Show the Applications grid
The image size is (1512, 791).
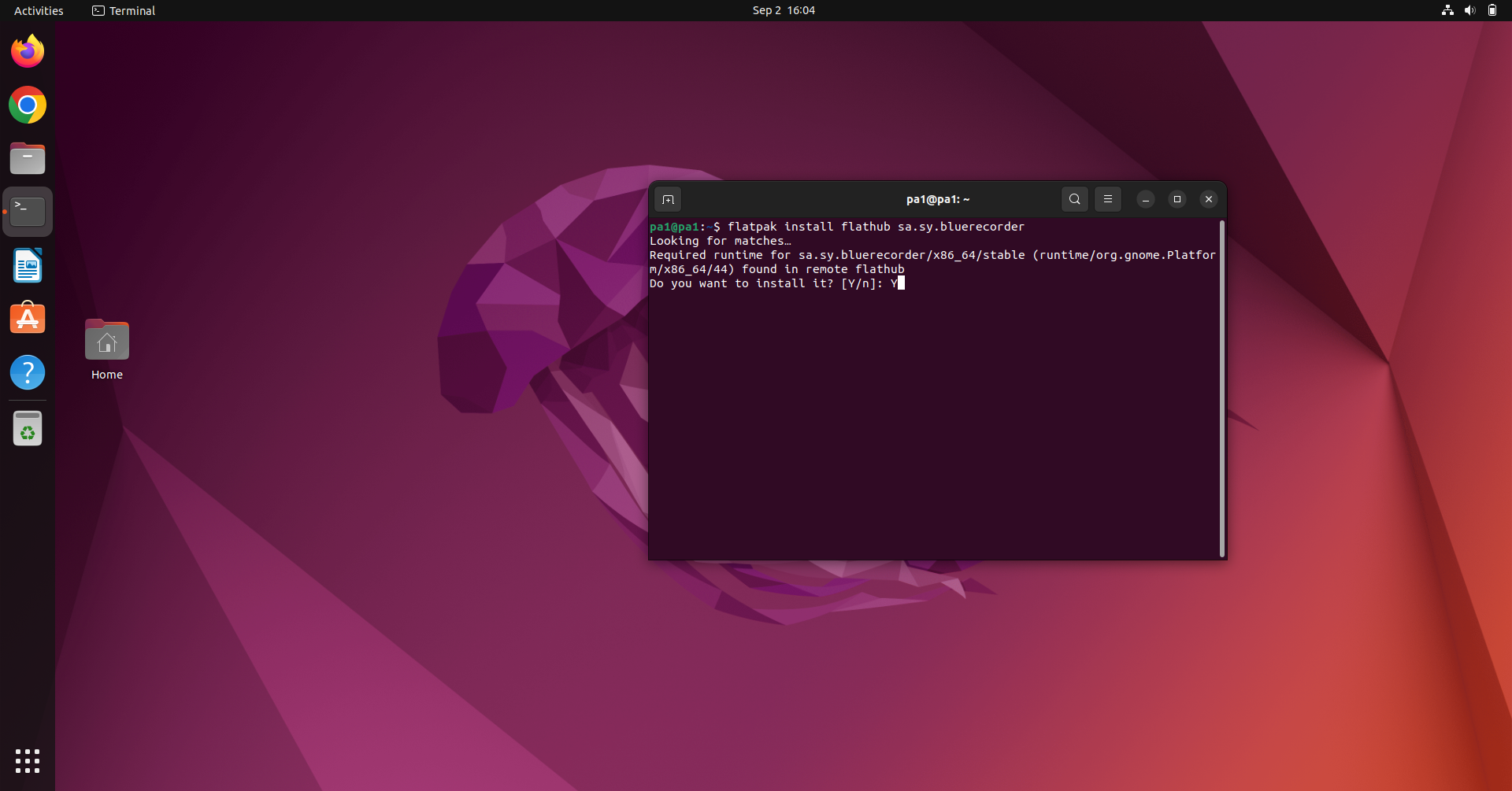click(x=27, y=761)
